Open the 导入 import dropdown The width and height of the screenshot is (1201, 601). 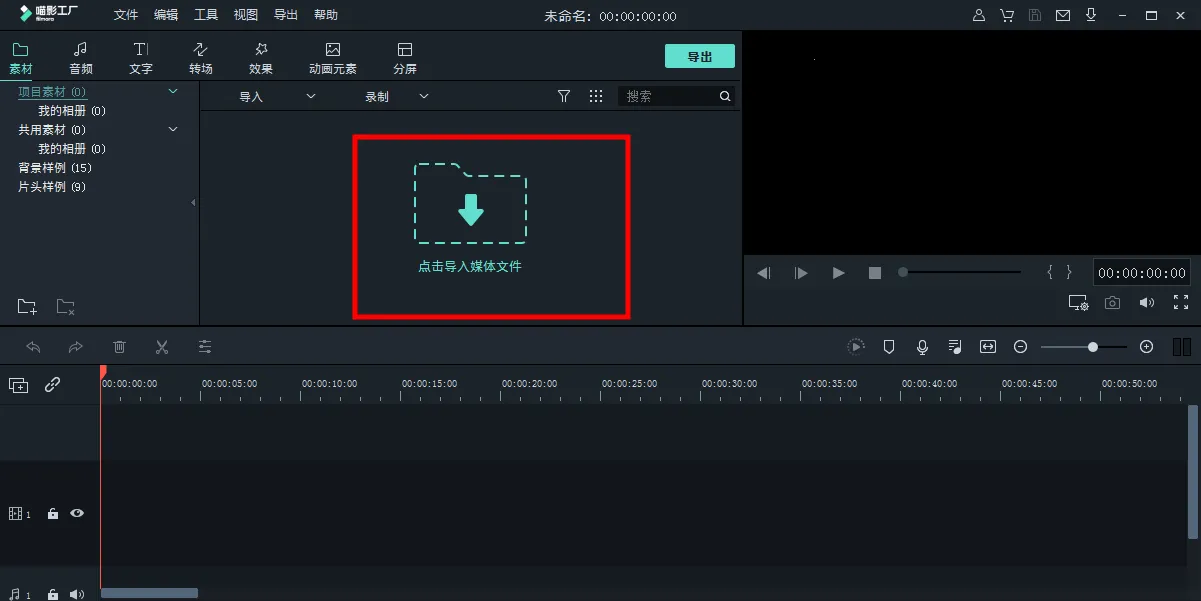[276, 96]
